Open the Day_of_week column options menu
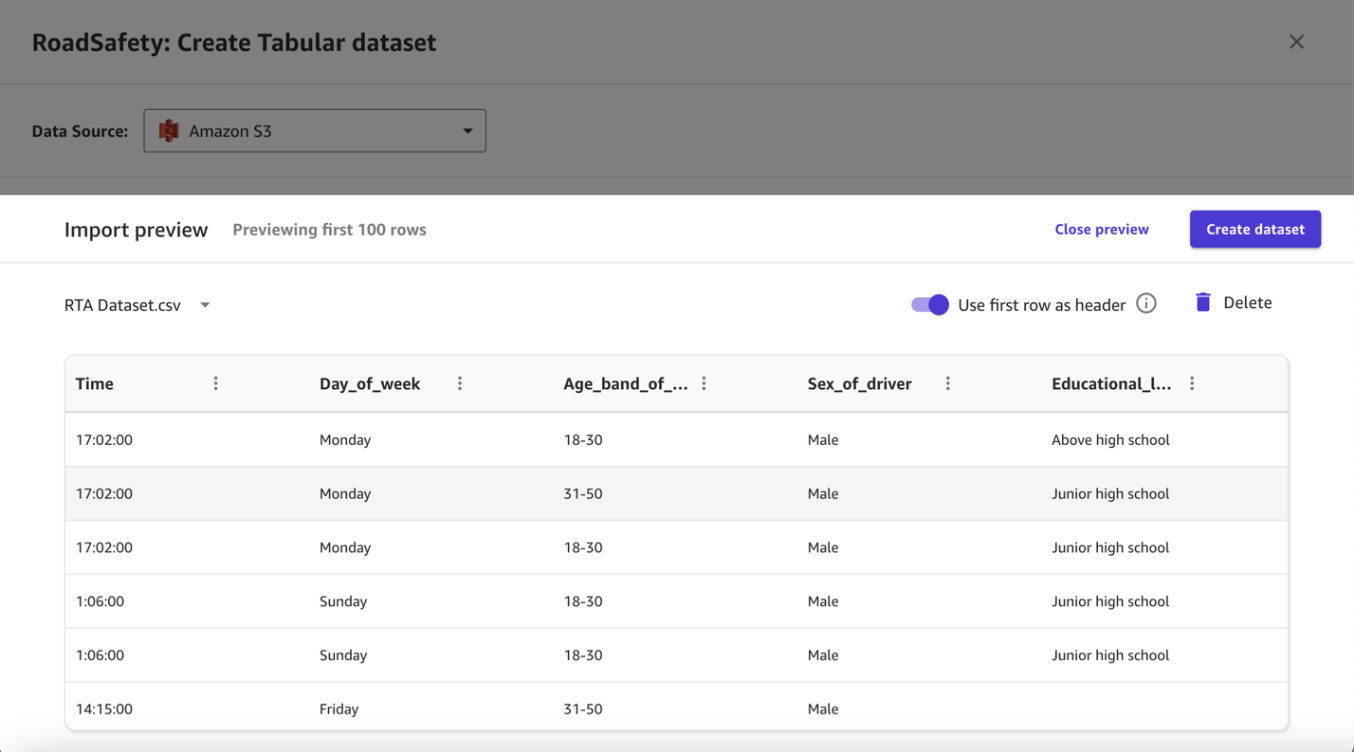Screen dimensions: 1354x752 pos(460,384)
